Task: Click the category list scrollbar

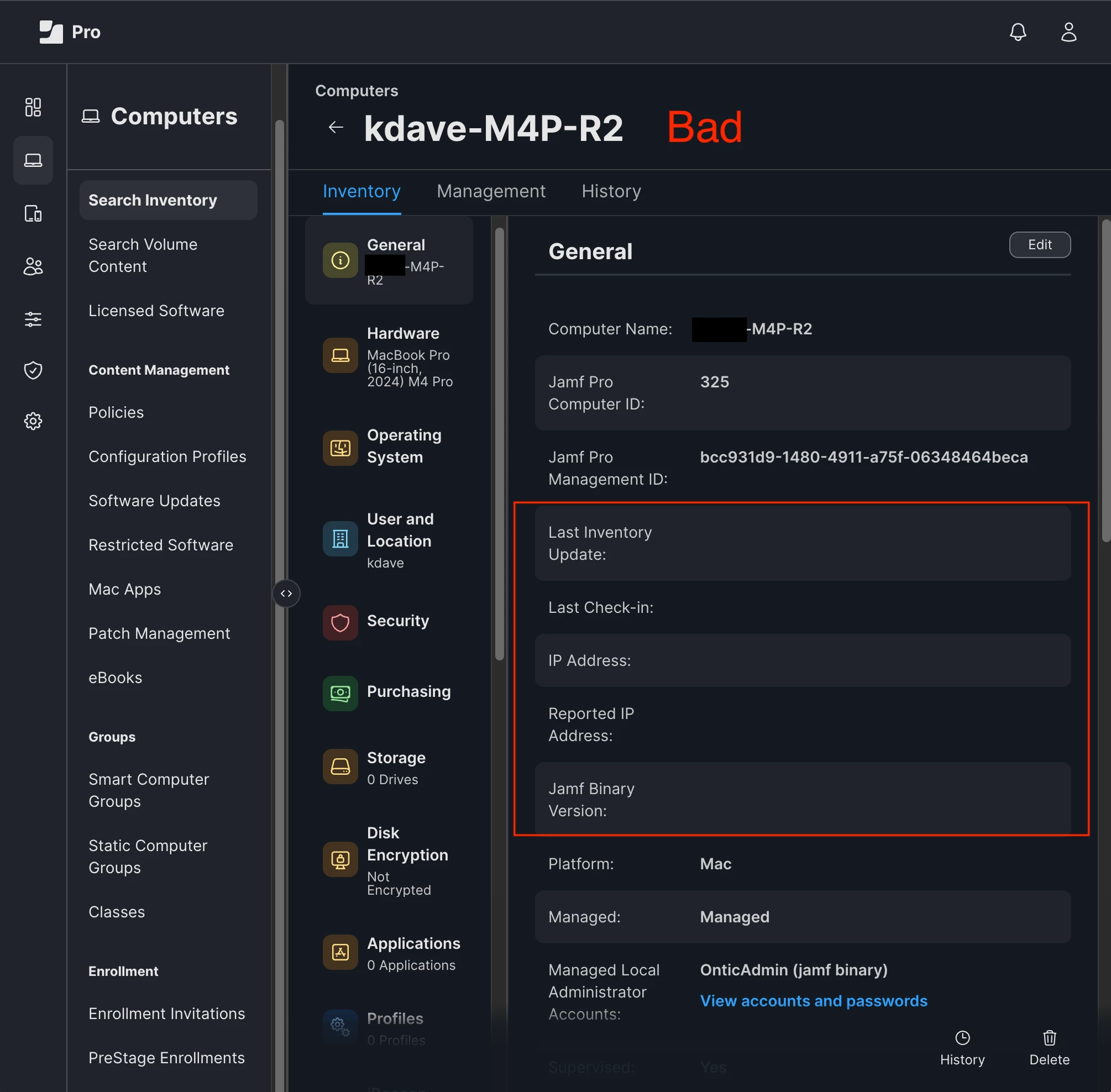Action: pyautogui.click(x=500, y=444)
